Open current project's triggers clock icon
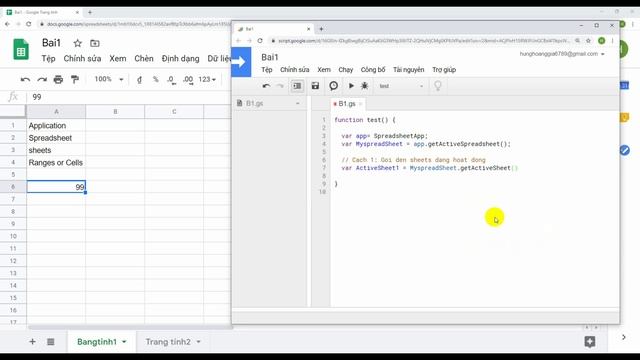 point(333,86)
